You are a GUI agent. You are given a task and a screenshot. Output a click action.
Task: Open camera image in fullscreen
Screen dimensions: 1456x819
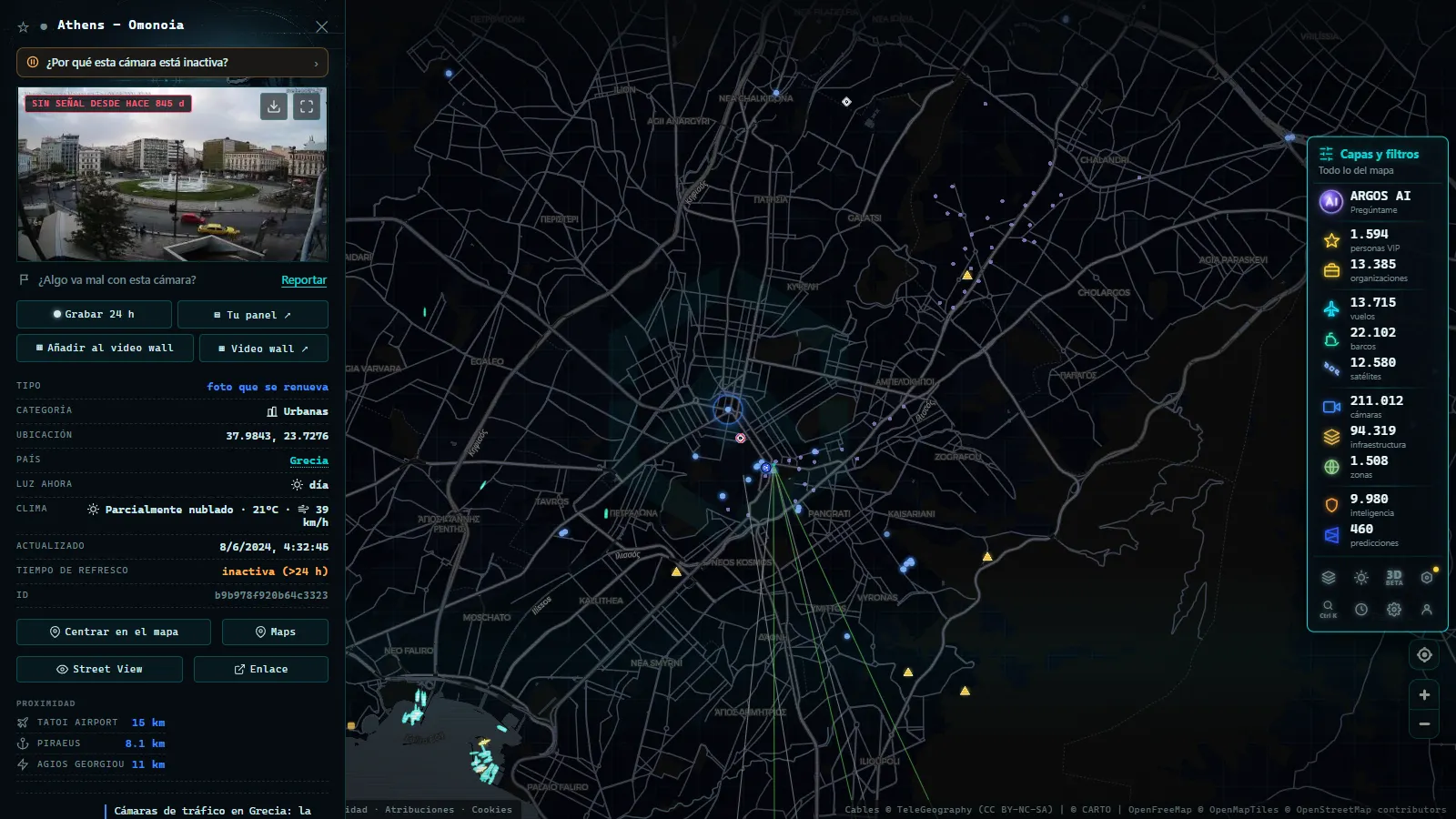coord(307,106)
